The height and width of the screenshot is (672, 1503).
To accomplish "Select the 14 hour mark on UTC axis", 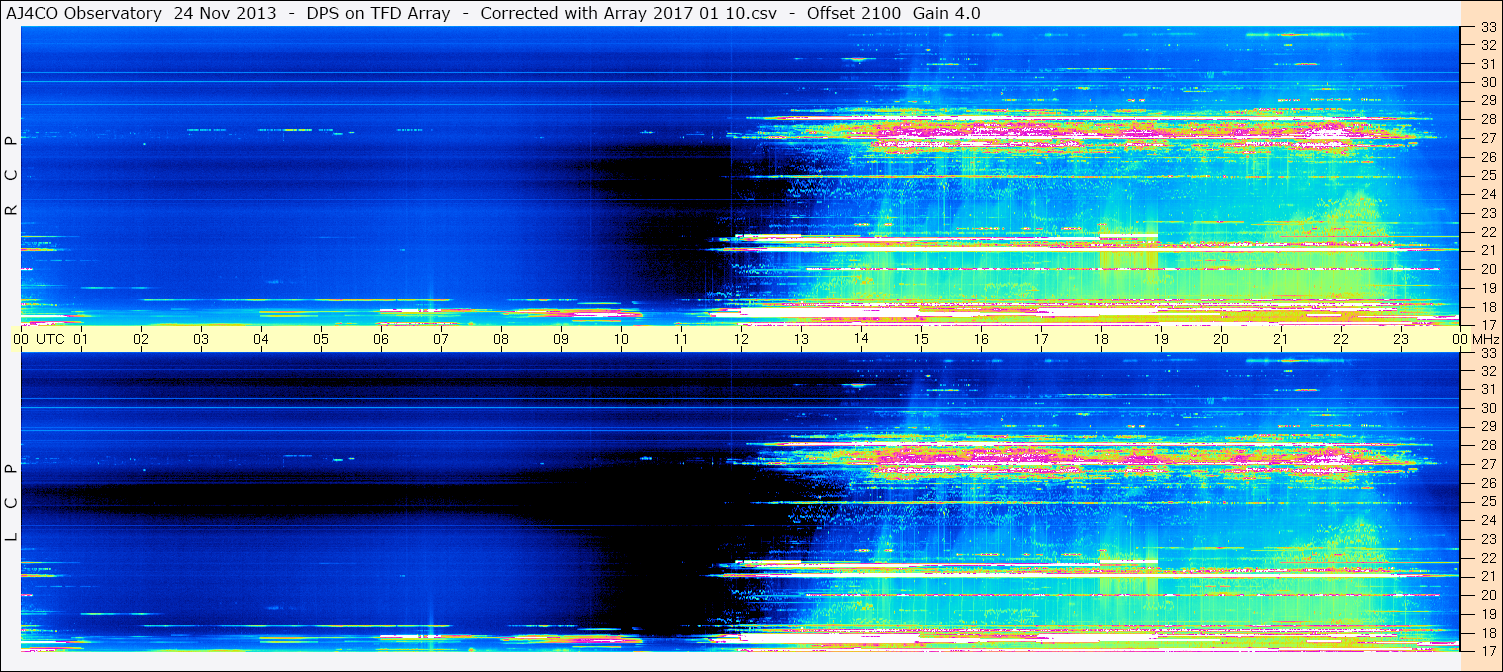I will [x=861, y=339].
